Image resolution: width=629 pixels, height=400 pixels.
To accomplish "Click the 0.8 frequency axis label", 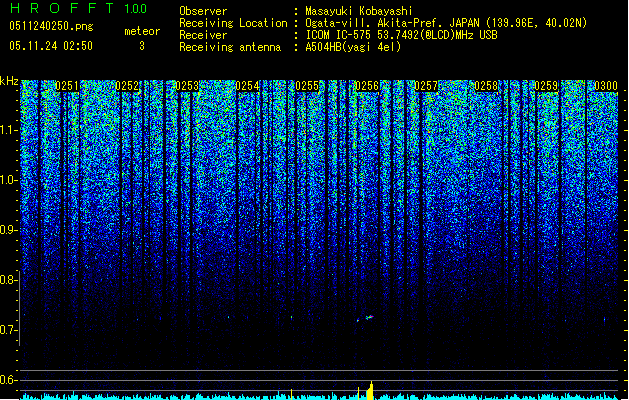I will (8, 280).
